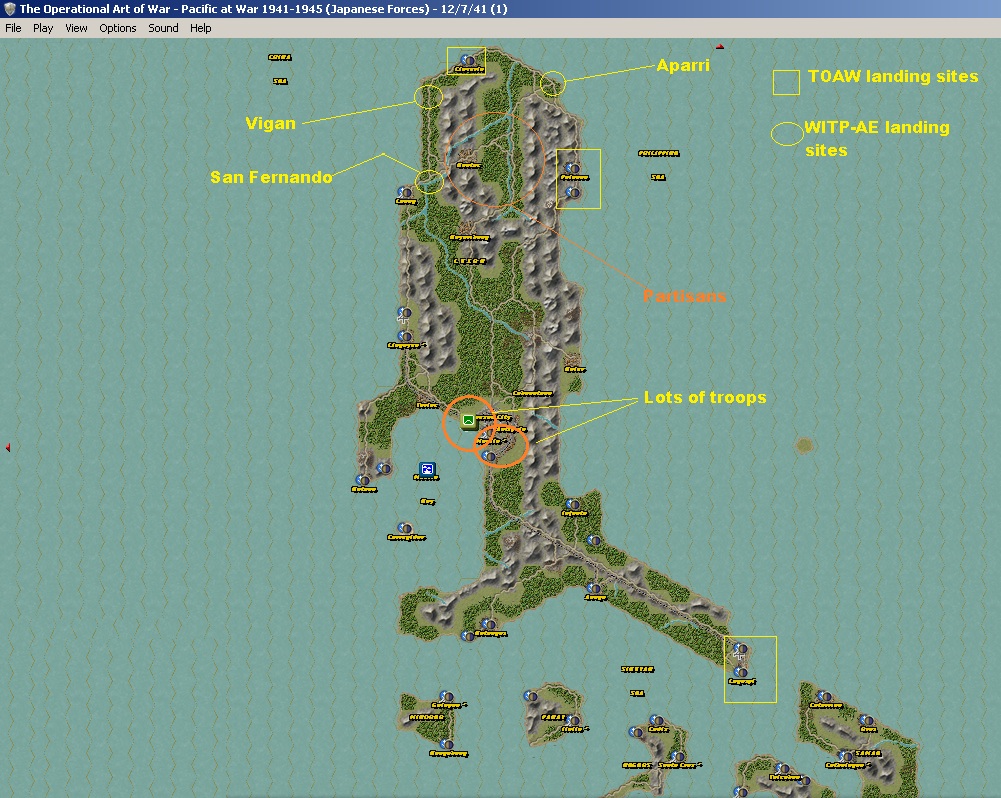
Task: Click the southern Mindoro port marker
Action: 446,744
